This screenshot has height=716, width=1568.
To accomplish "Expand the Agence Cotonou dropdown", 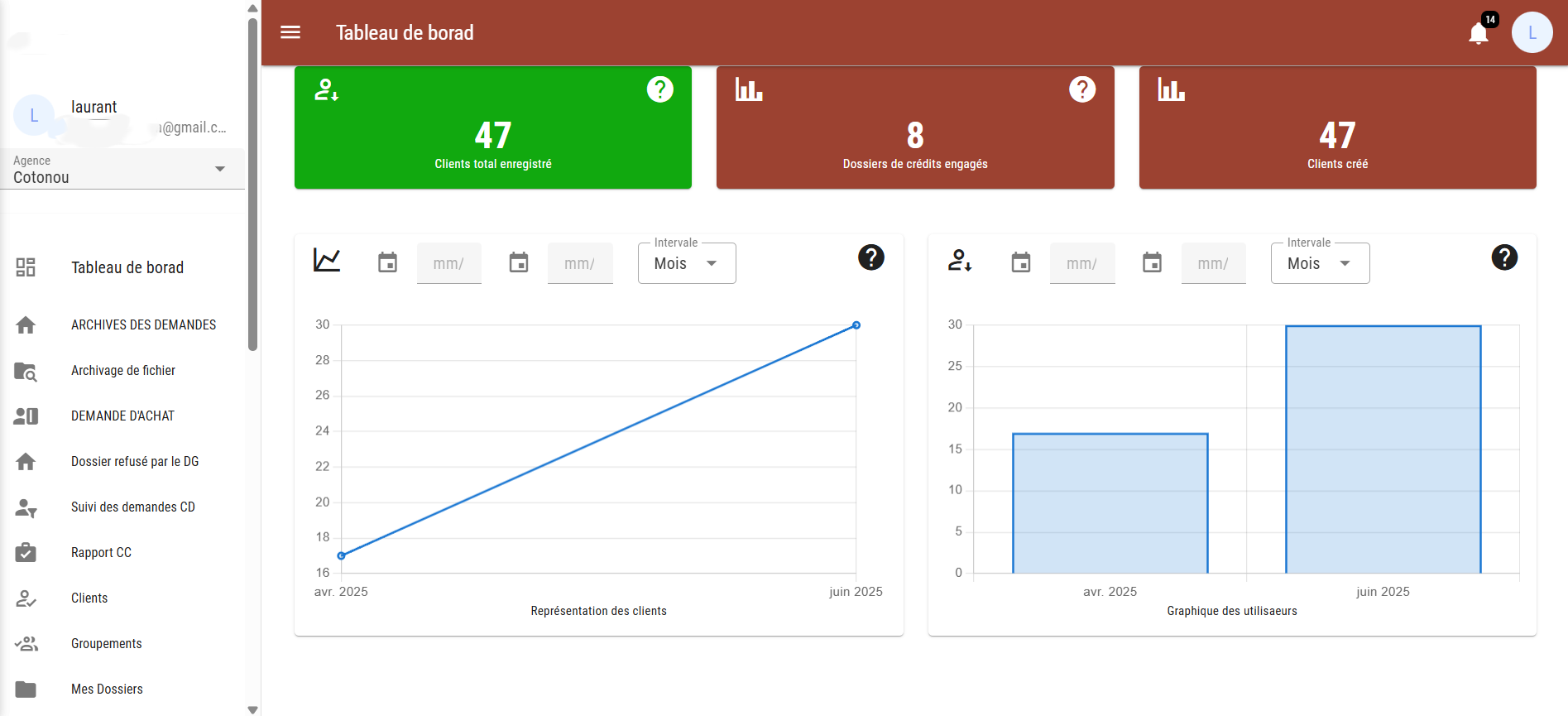I will 122,169.
